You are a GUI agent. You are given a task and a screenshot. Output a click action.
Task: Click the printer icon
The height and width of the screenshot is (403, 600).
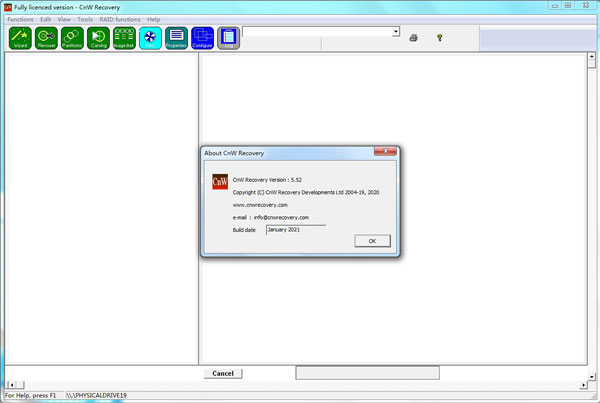pos(414,38)
